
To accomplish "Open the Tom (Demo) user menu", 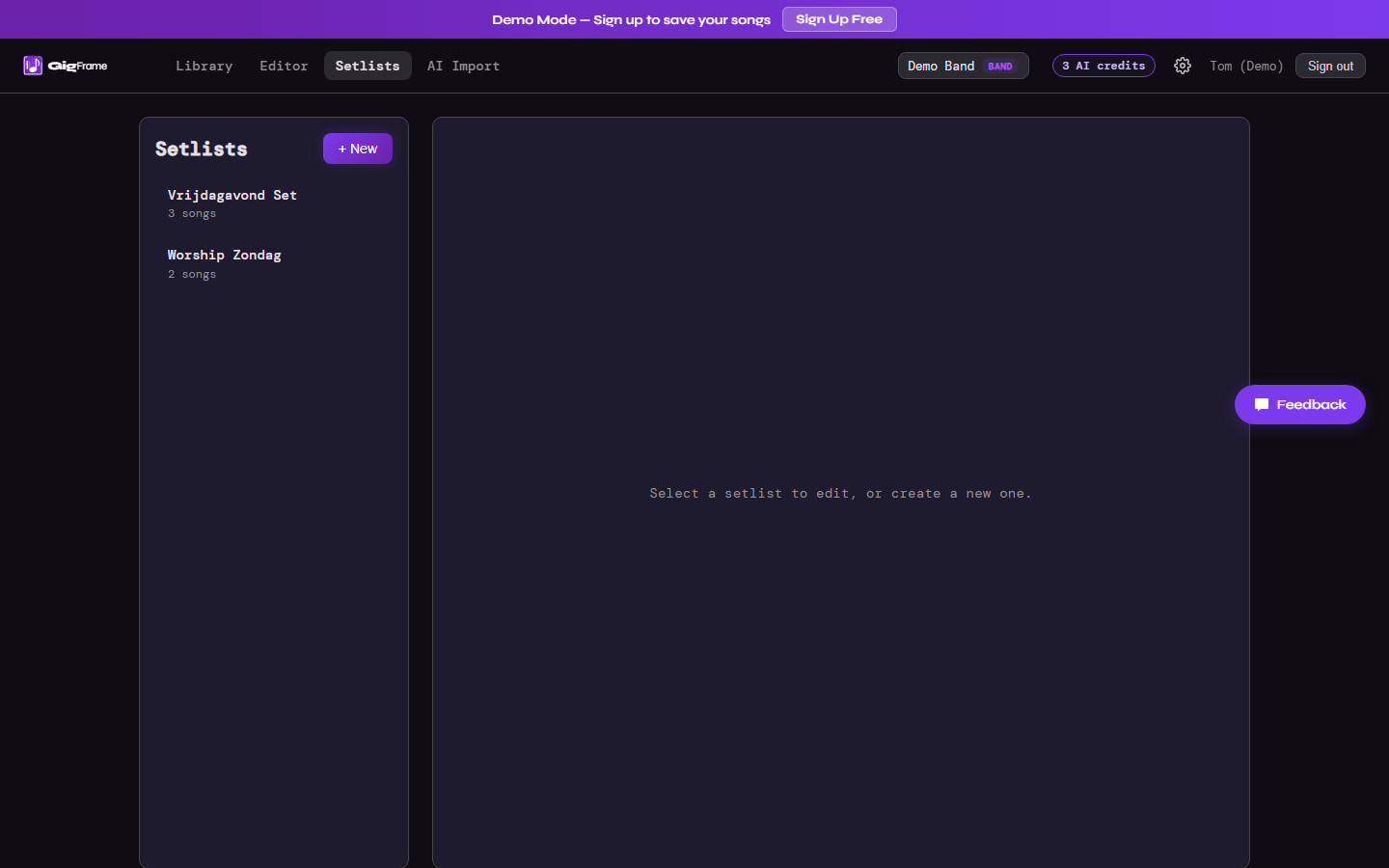I will [x=1246, y=66].
